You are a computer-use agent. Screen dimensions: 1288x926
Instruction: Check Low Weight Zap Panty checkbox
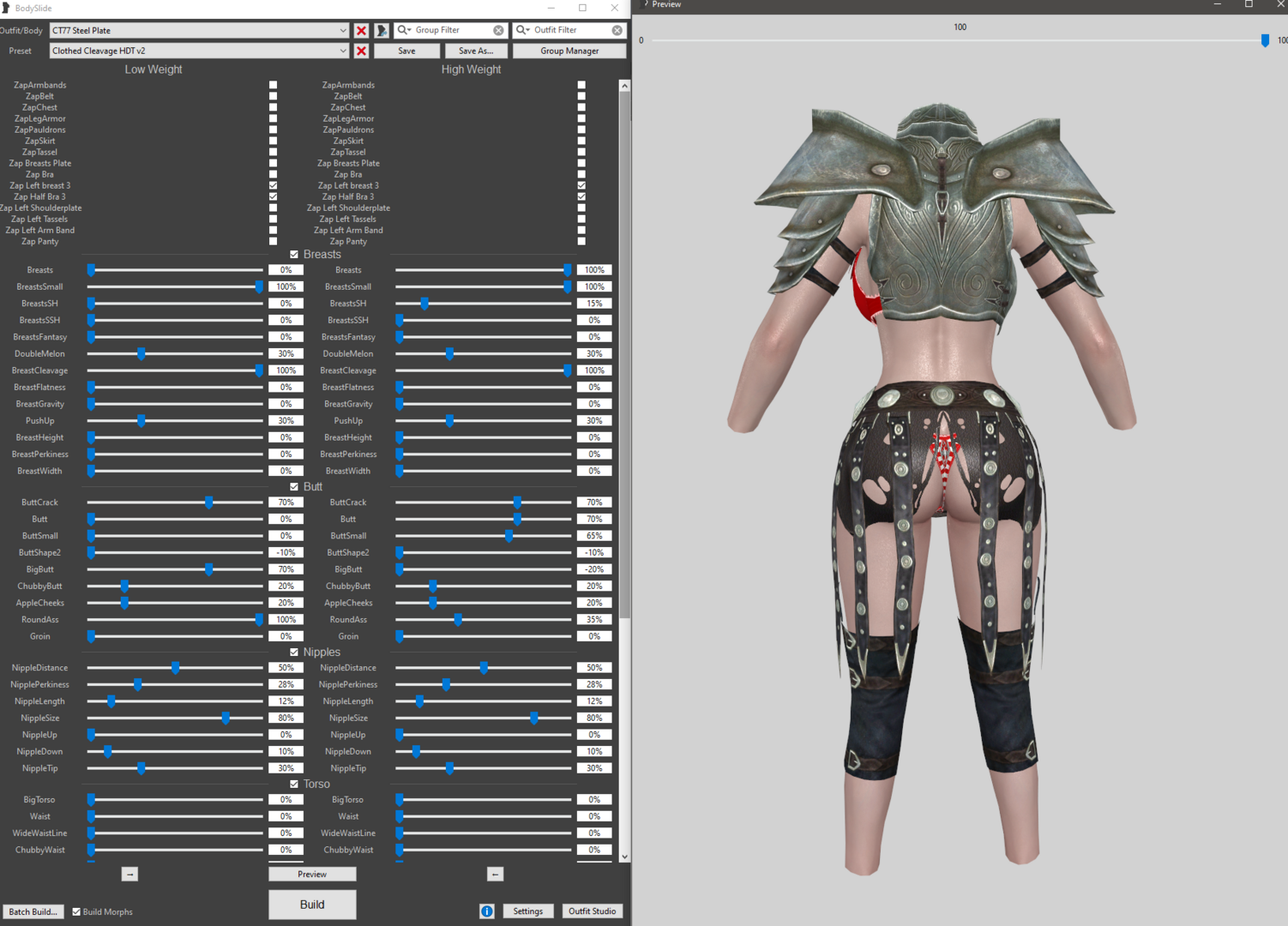tap(273, 241)
